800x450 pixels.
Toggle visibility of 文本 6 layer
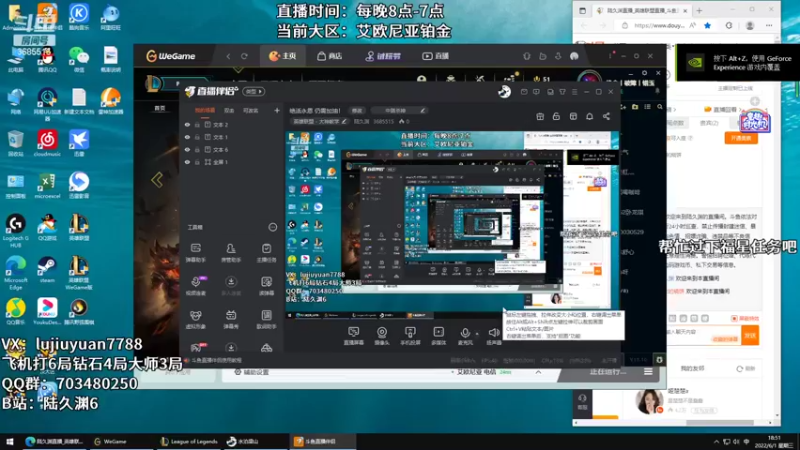point(187,149)
